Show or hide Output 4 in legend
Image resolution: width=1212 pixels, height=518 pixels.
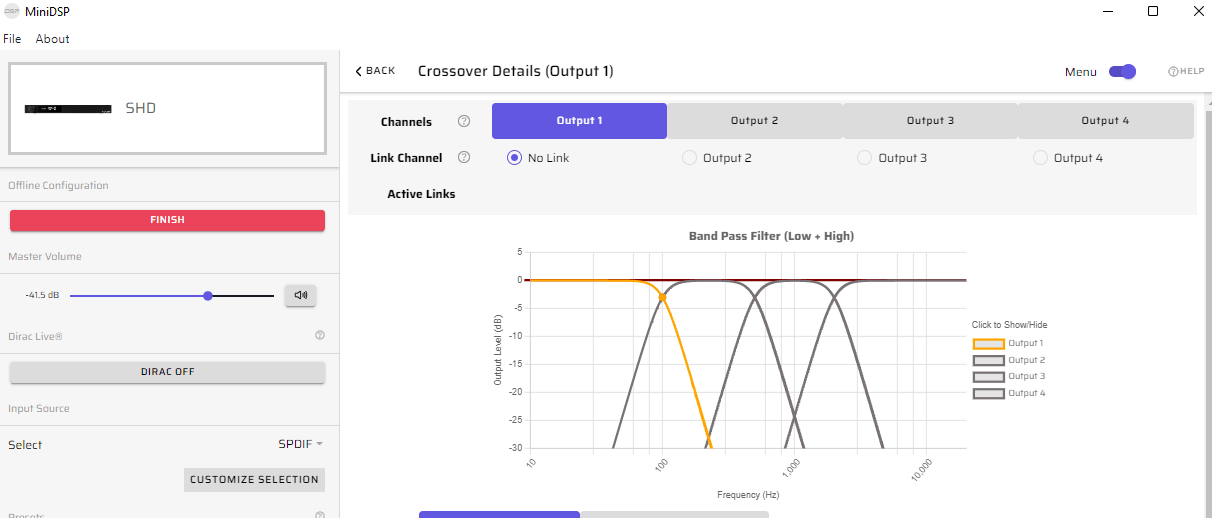(989, 393)
